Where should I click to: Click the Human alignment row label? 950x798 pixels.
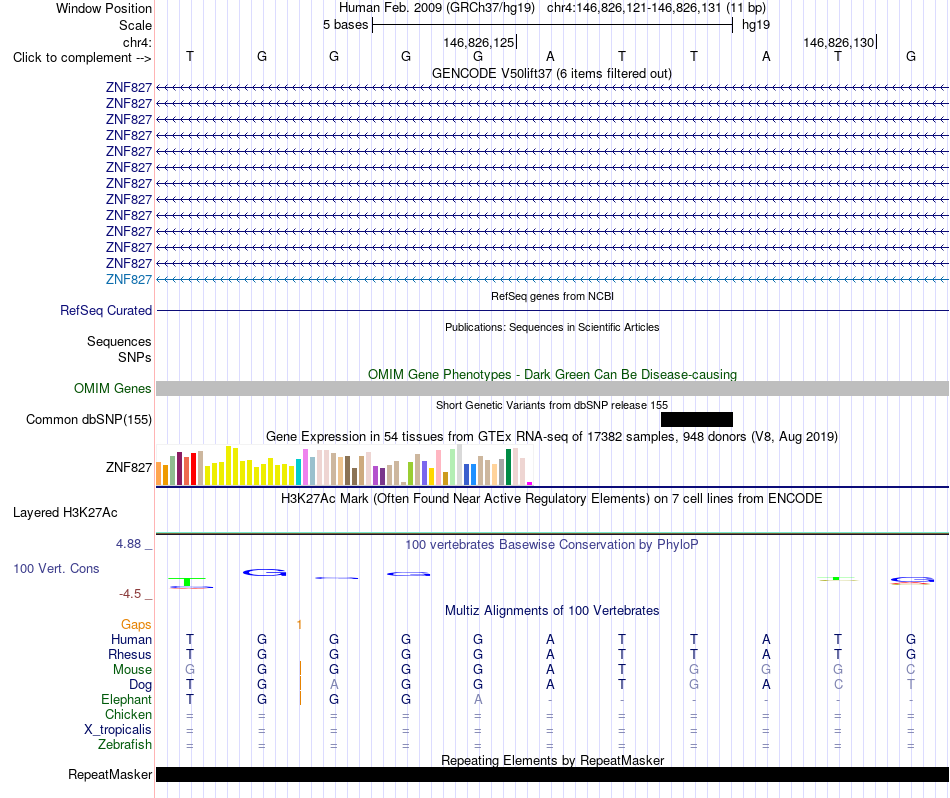(x=131, y=639)
